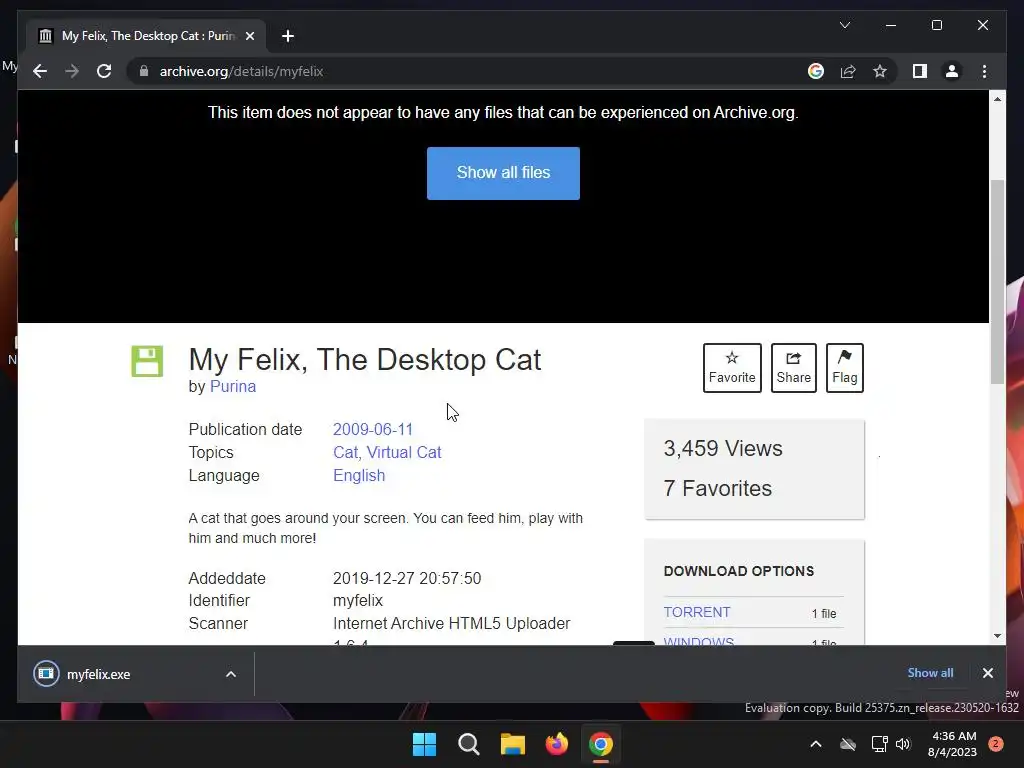
Task: Flag this item with the Flag button
Action: (x=844, y=368)
